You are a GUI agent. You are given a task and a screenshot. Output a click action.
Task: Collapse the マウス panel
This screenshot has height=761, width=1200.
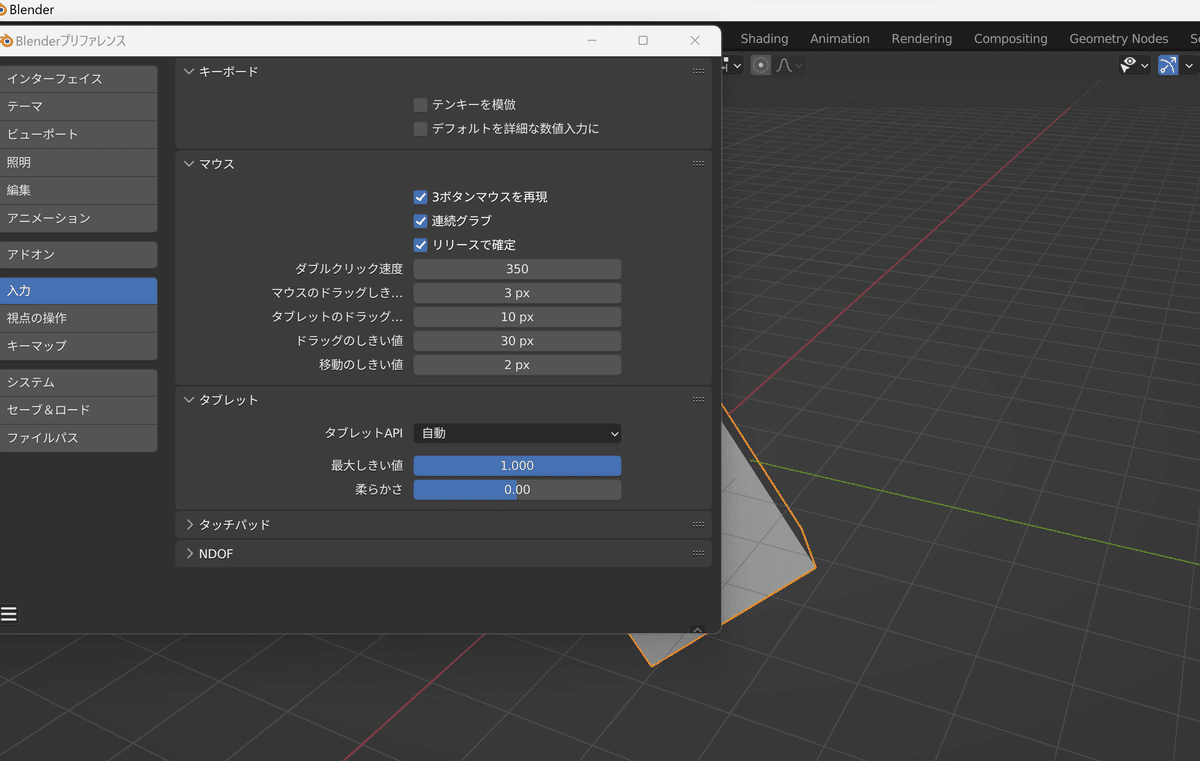pyautogui.click(x=190, y=164)
